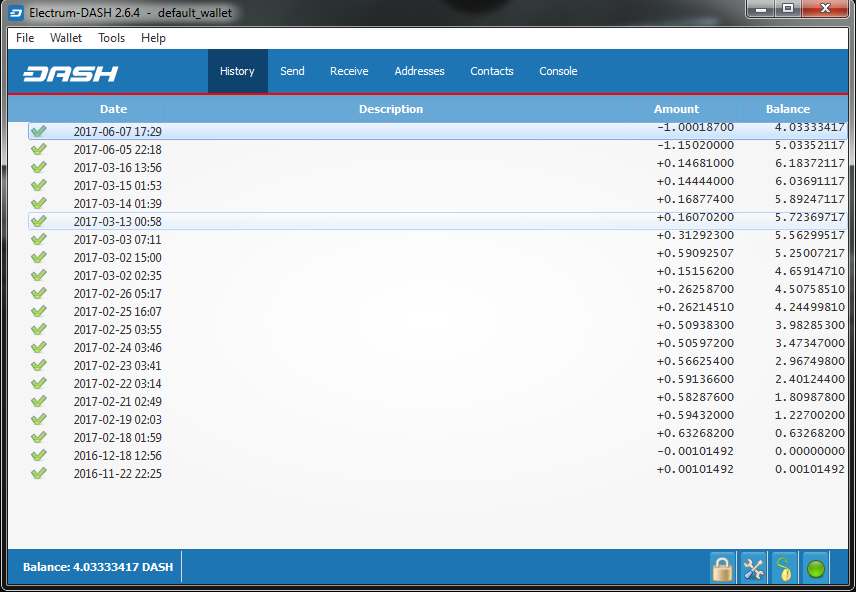Switch to the Contacts tab

[x=492, y=71]
